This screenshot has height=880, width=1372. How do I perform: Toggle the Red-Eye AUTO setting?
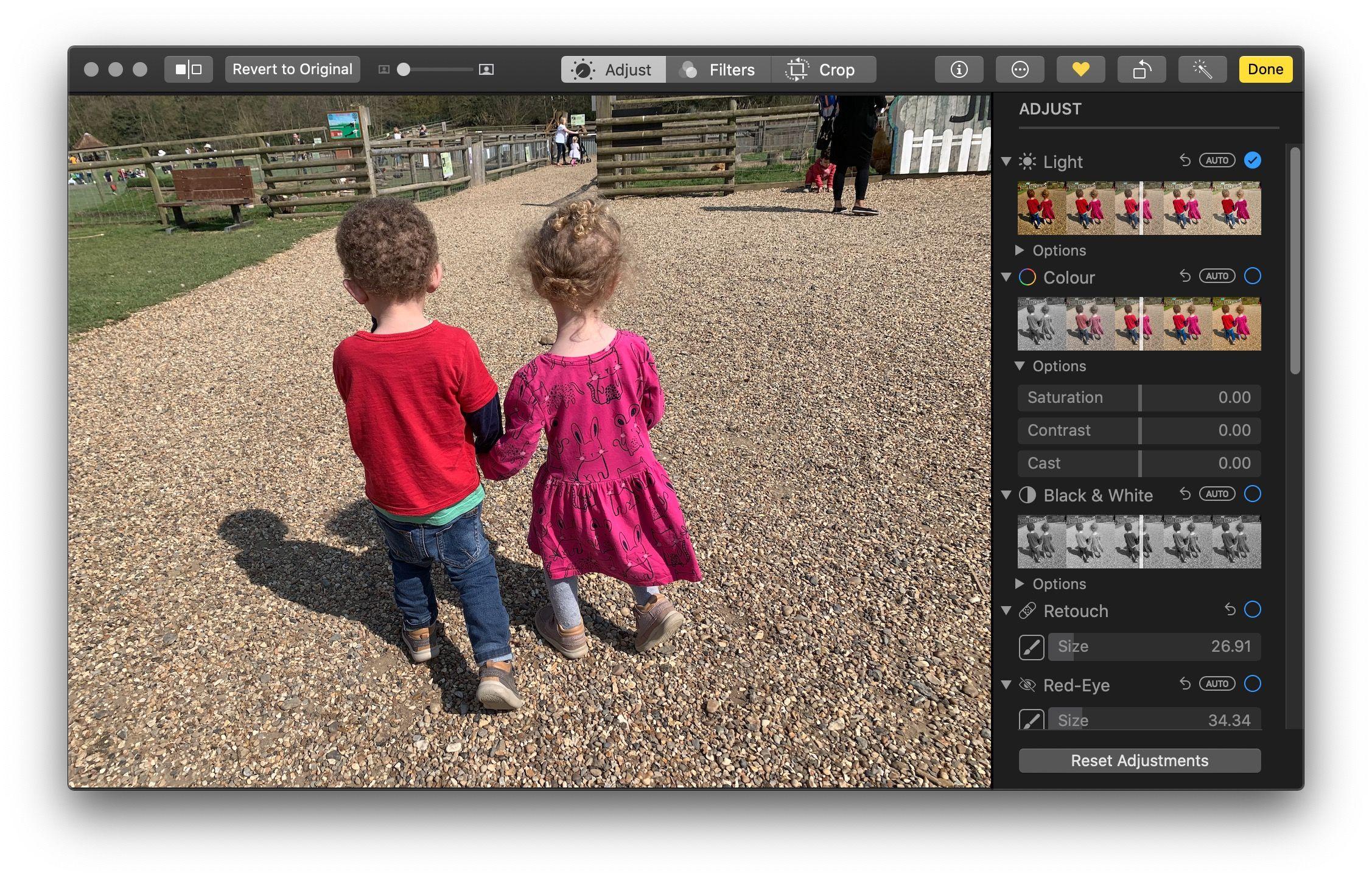(1216, 684)
